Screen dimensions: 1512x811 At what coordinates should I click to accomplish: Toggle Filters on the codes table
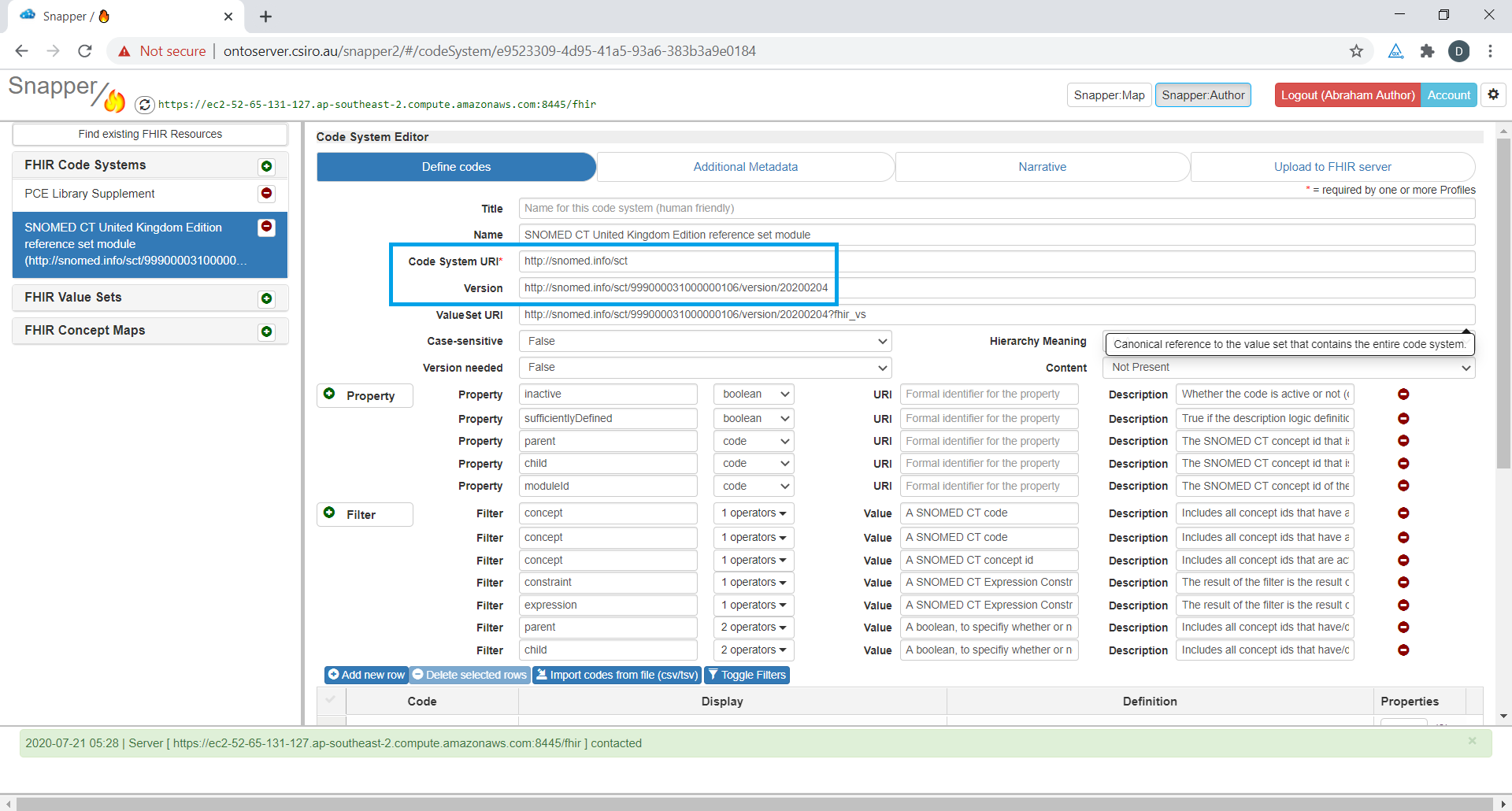click(x=747, y=675)
